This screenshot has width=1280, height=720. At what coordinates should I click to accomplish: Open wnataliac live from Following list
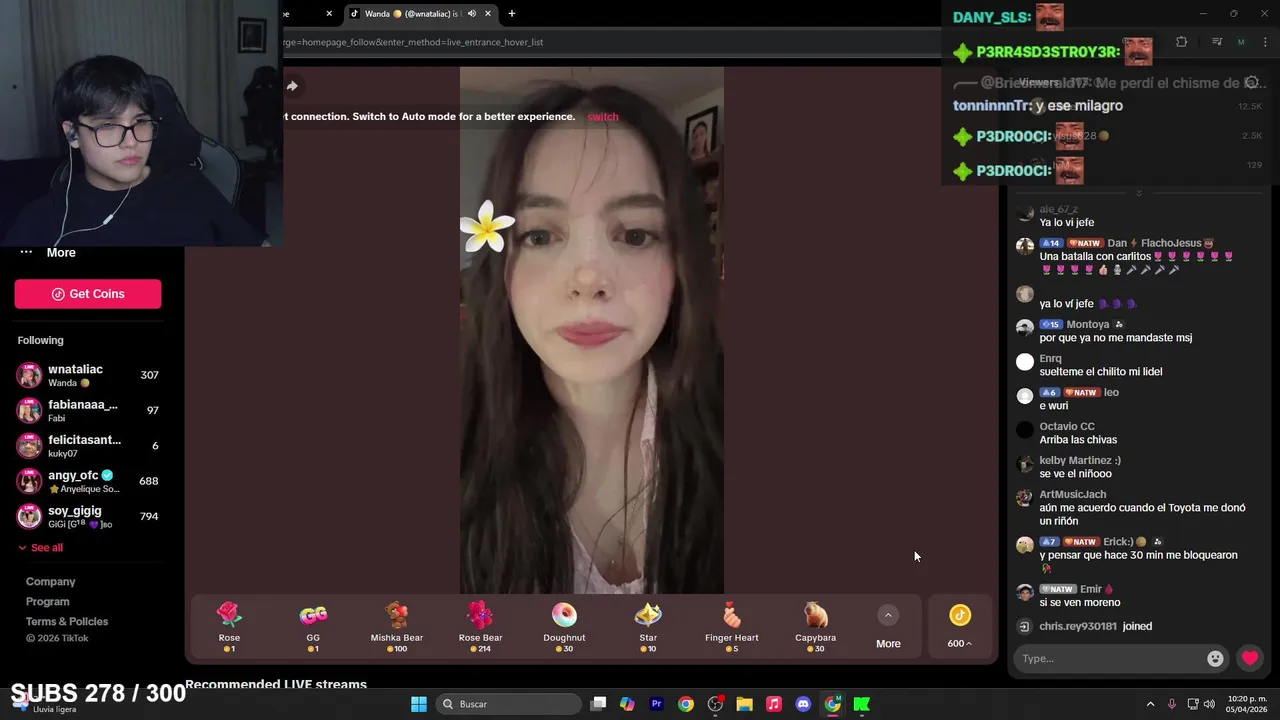click(88, 375)
